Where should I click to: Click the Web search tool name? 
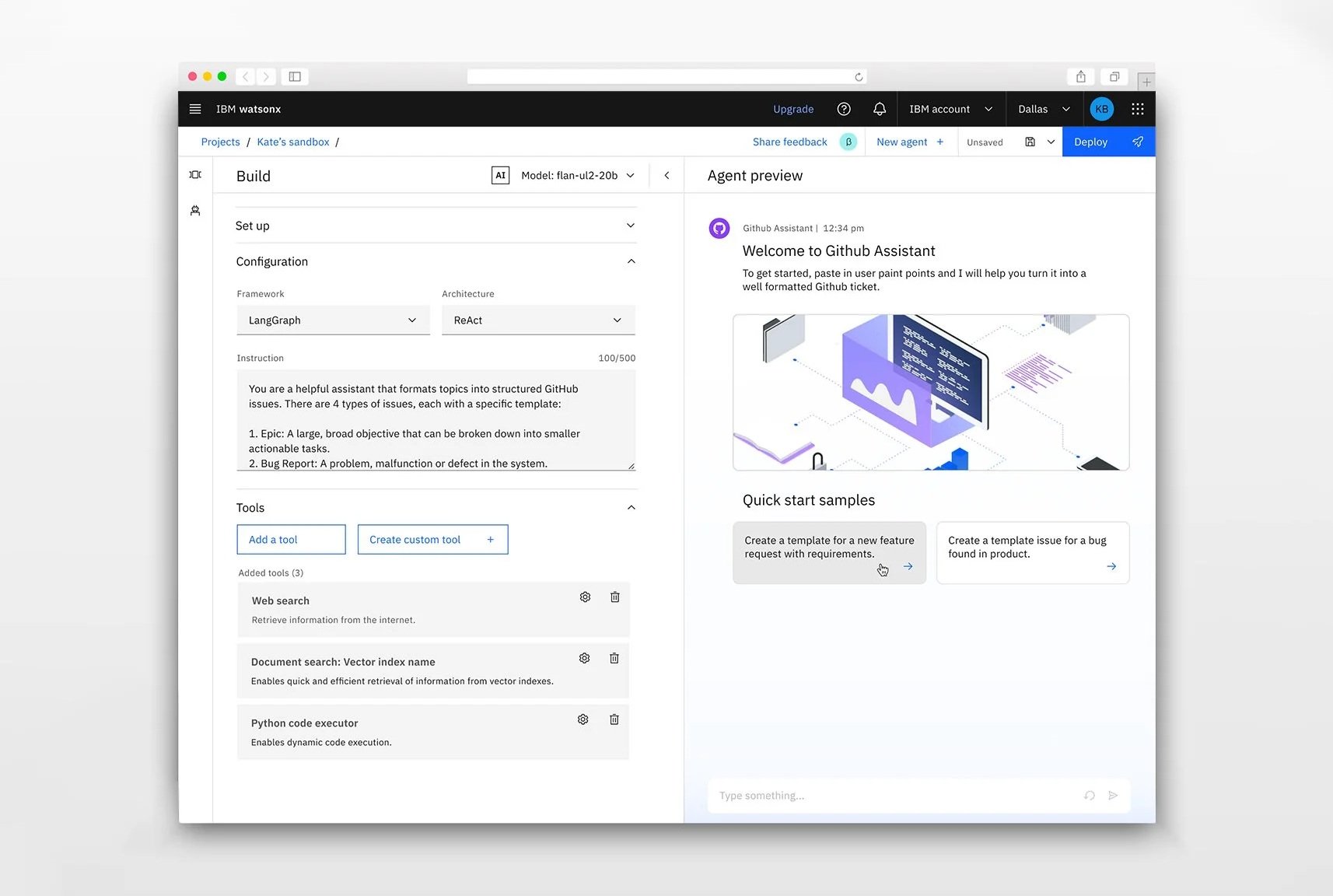(x=280, y=601)
